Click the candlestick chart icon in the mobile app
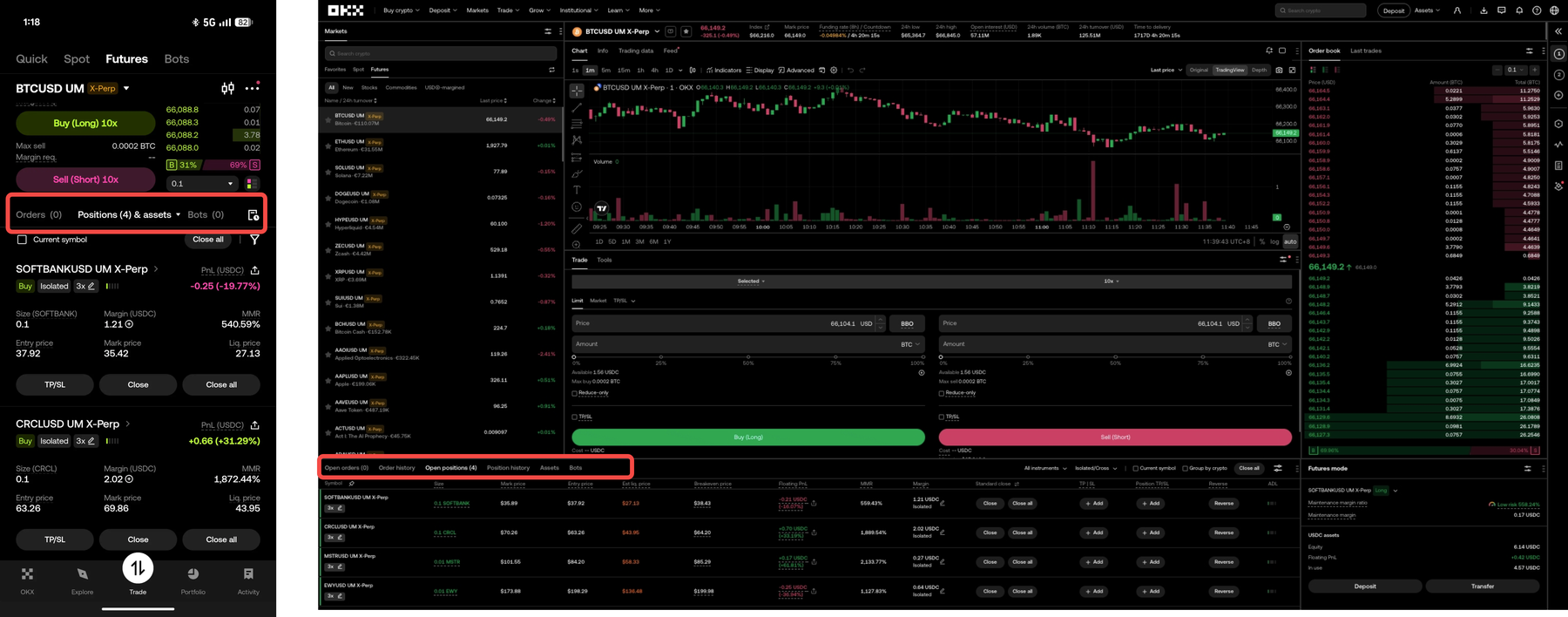The width and height of the screenshot is (1568, 617). [x=227, y=88]
